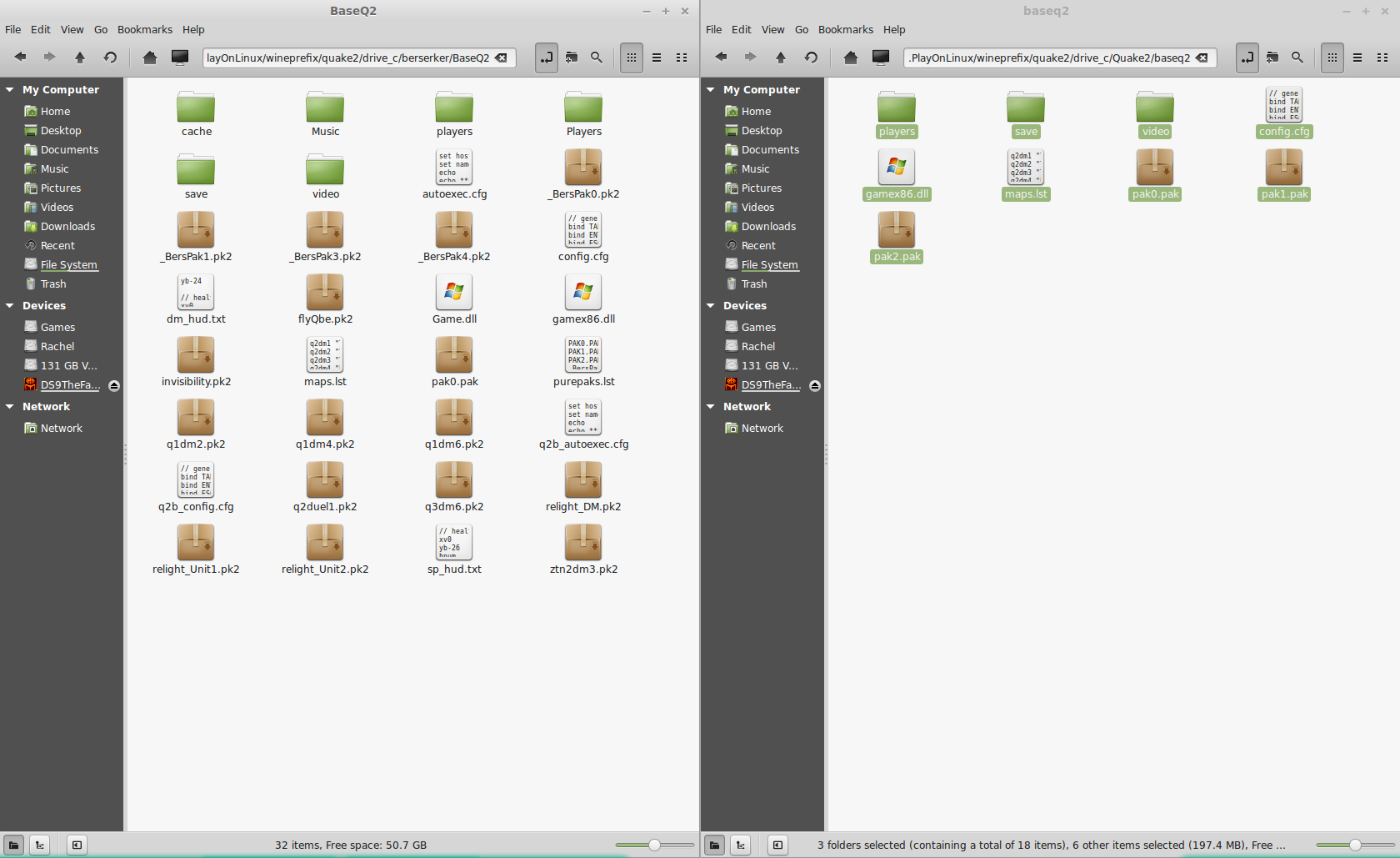Search files in BaseQ2 window
Viewport: 1400px width, 858px height.
click(597, 58)
